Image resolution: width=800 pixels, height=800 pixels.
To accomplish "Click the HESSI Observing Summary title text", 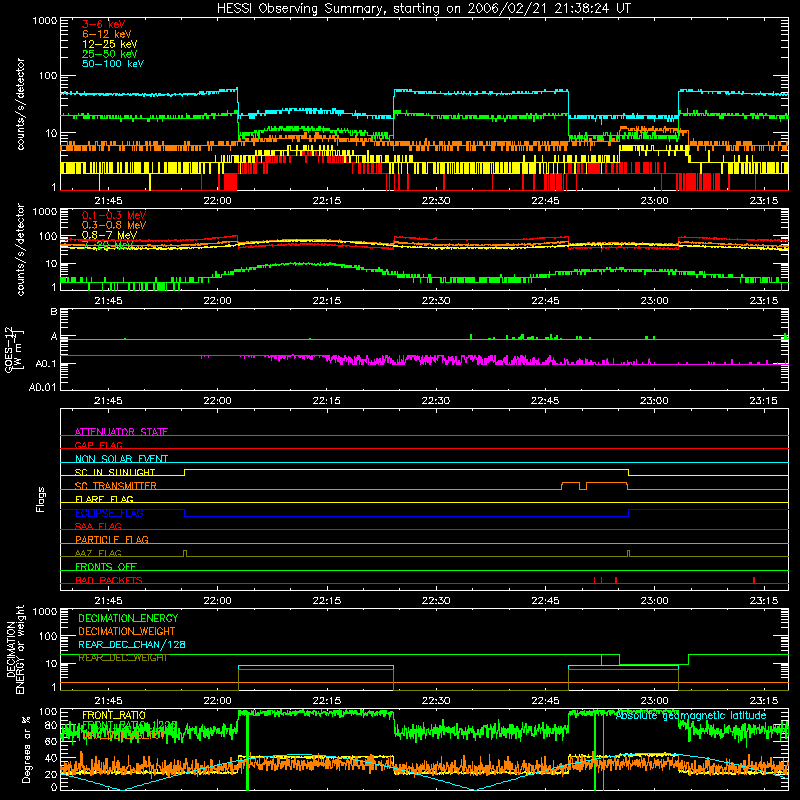I will click(x=424, y=9).
